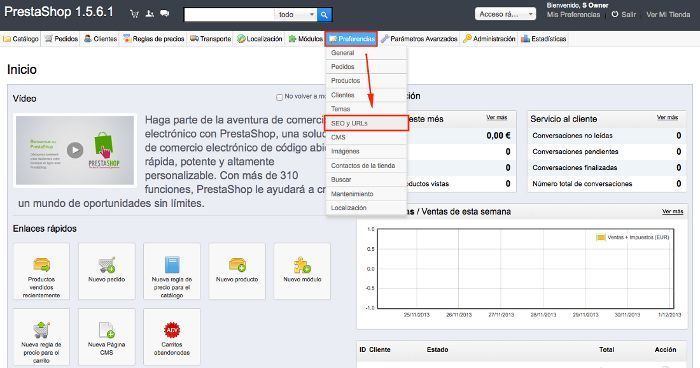Click the customers icon in header
The width and height of the screenshot is (700, 368).
150,14
